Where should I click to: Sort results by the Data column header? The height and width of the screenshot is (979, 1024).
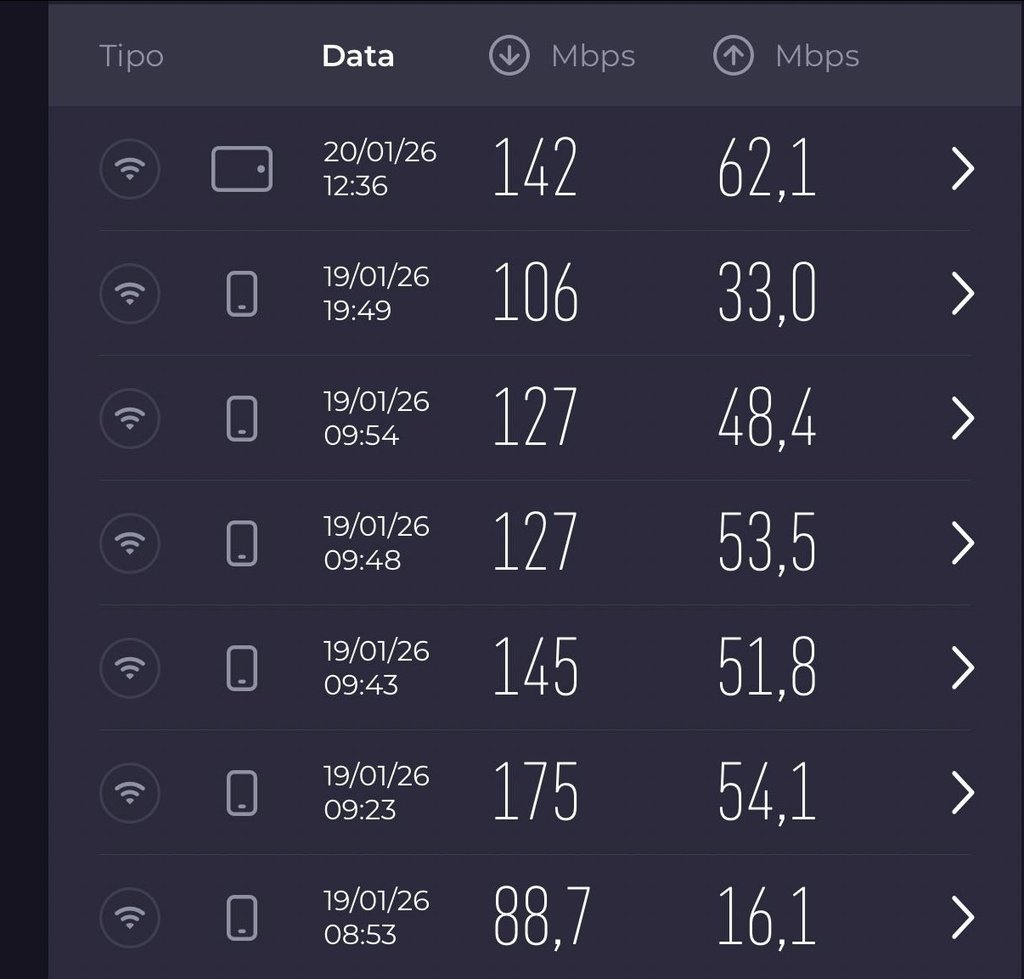(358, 56)
